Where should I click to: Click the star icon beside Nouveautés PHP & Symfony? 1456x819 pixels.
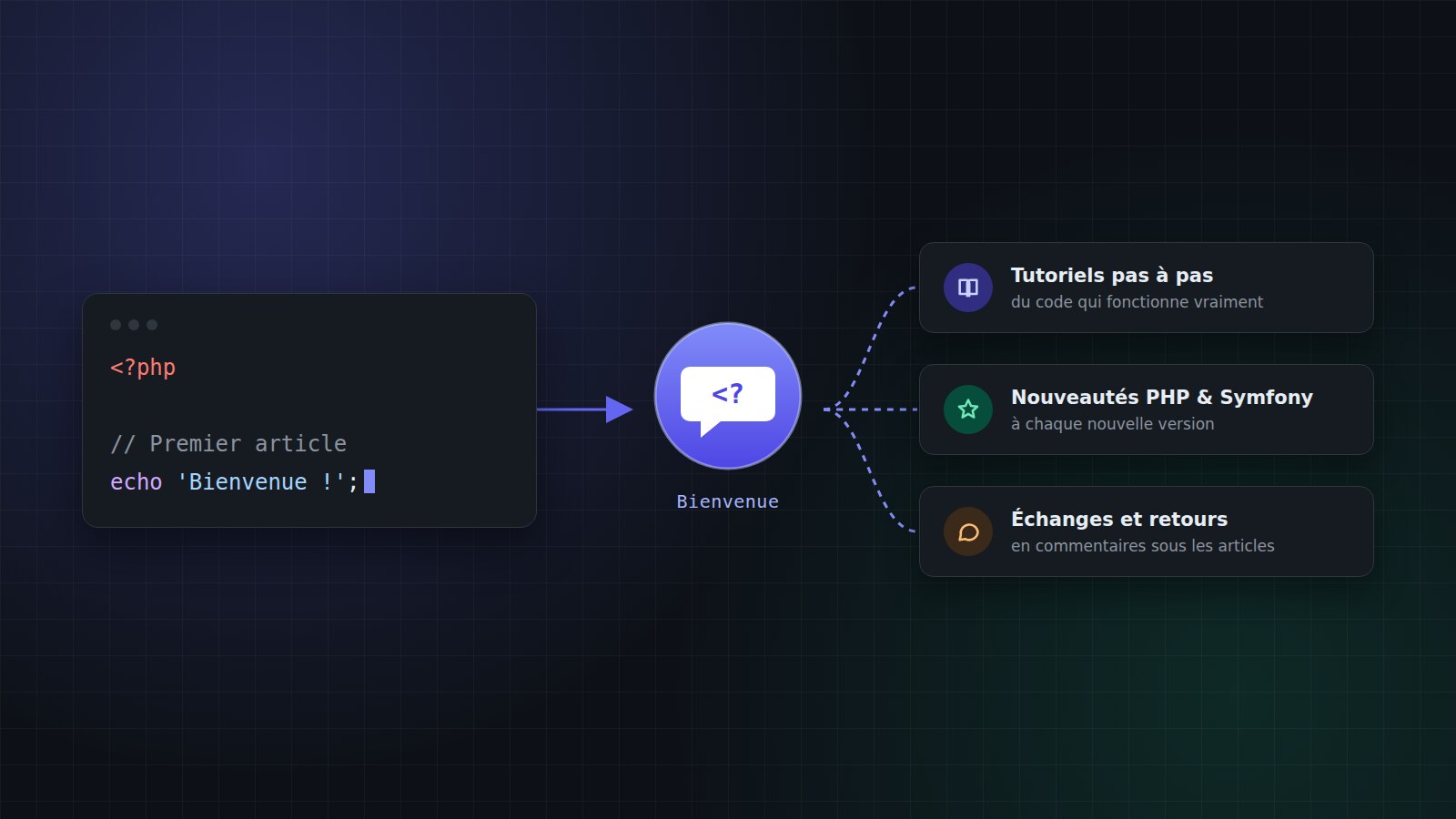(x=968, y=409)
